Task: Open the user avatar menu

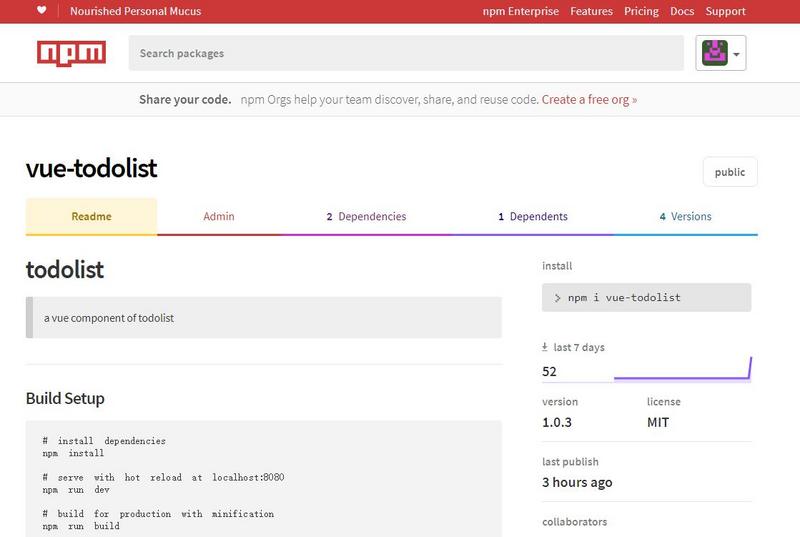Action: click(720, 53)
